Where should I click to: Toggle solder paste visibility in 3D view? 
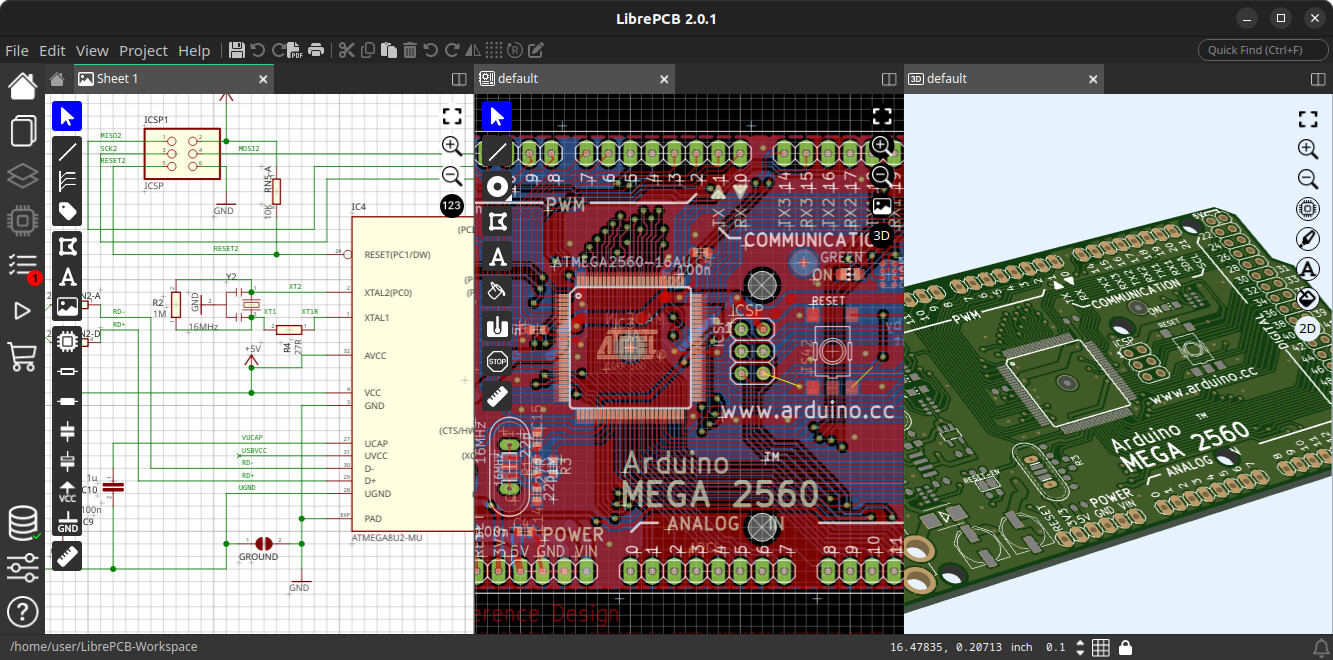1307,239
